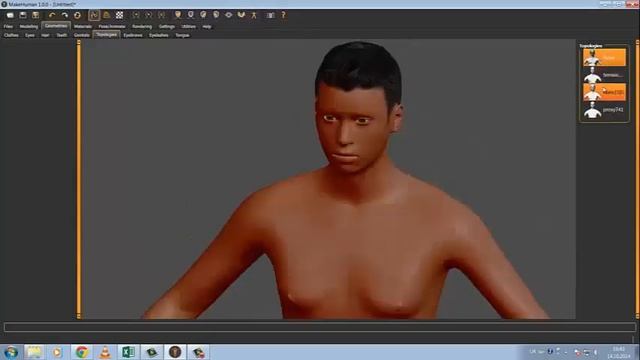Click the Reset human circular icon
The height and width of the screenshot is (360, 640).
(x=77, y=15)
